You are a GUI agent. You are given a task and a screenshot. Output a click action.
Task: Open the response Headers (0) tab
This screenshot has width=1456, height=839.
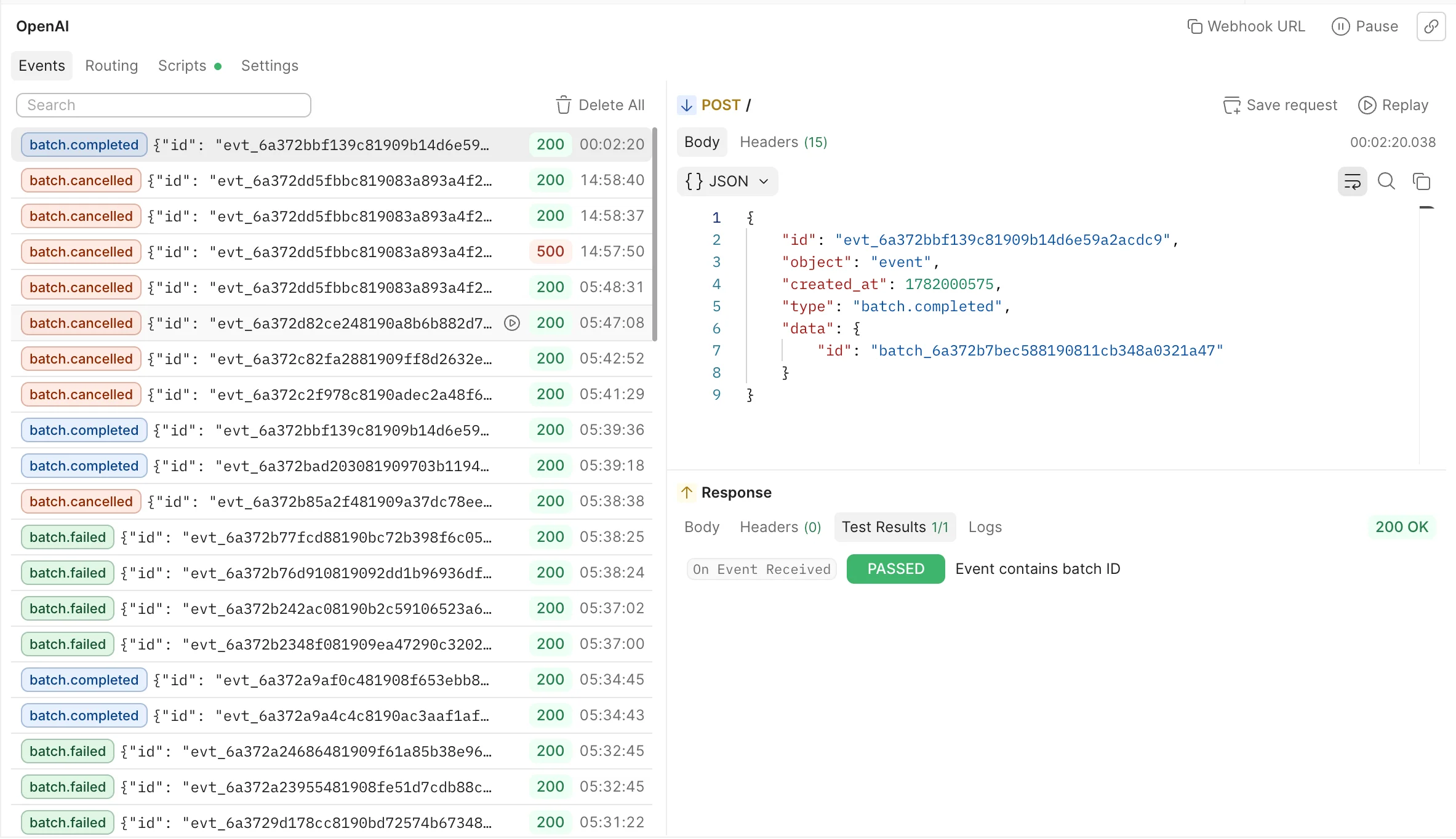coord(780,527)
